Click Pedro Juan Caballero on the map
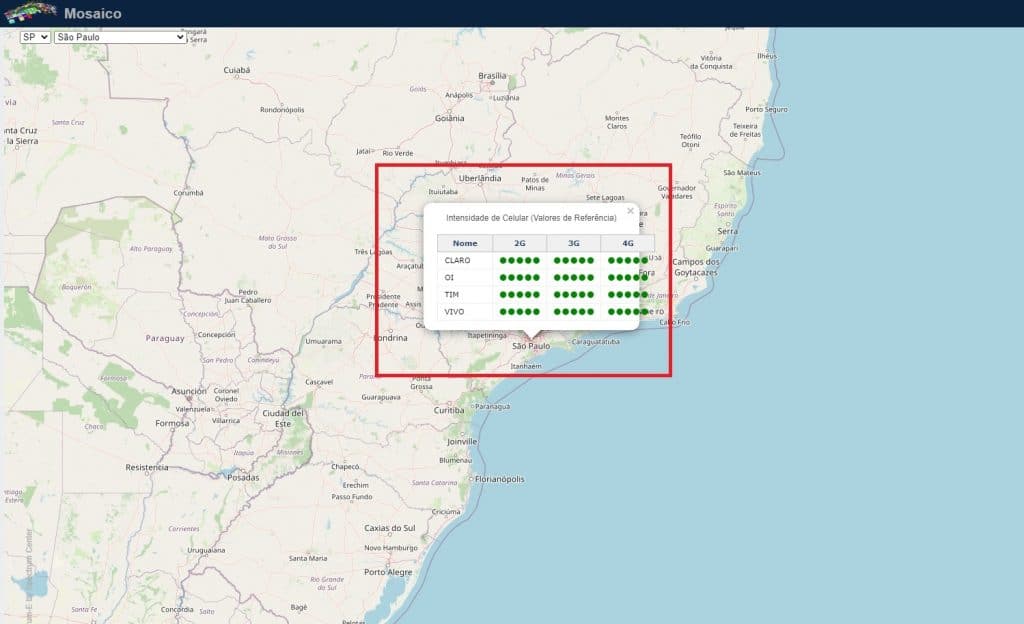The width and height of the screenshot is (1024, 624). click(x=248, y=296)
